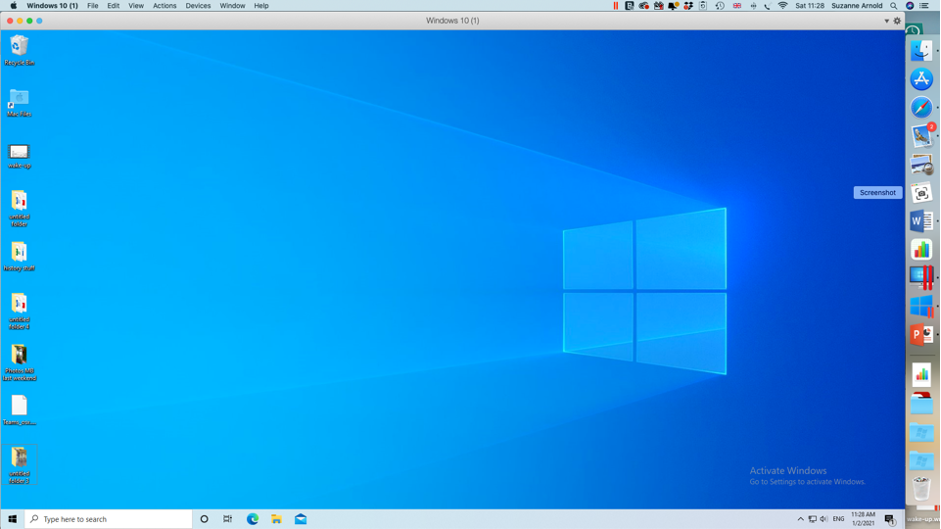Open the Screenshot app in dock

click(x=921, y=193)
